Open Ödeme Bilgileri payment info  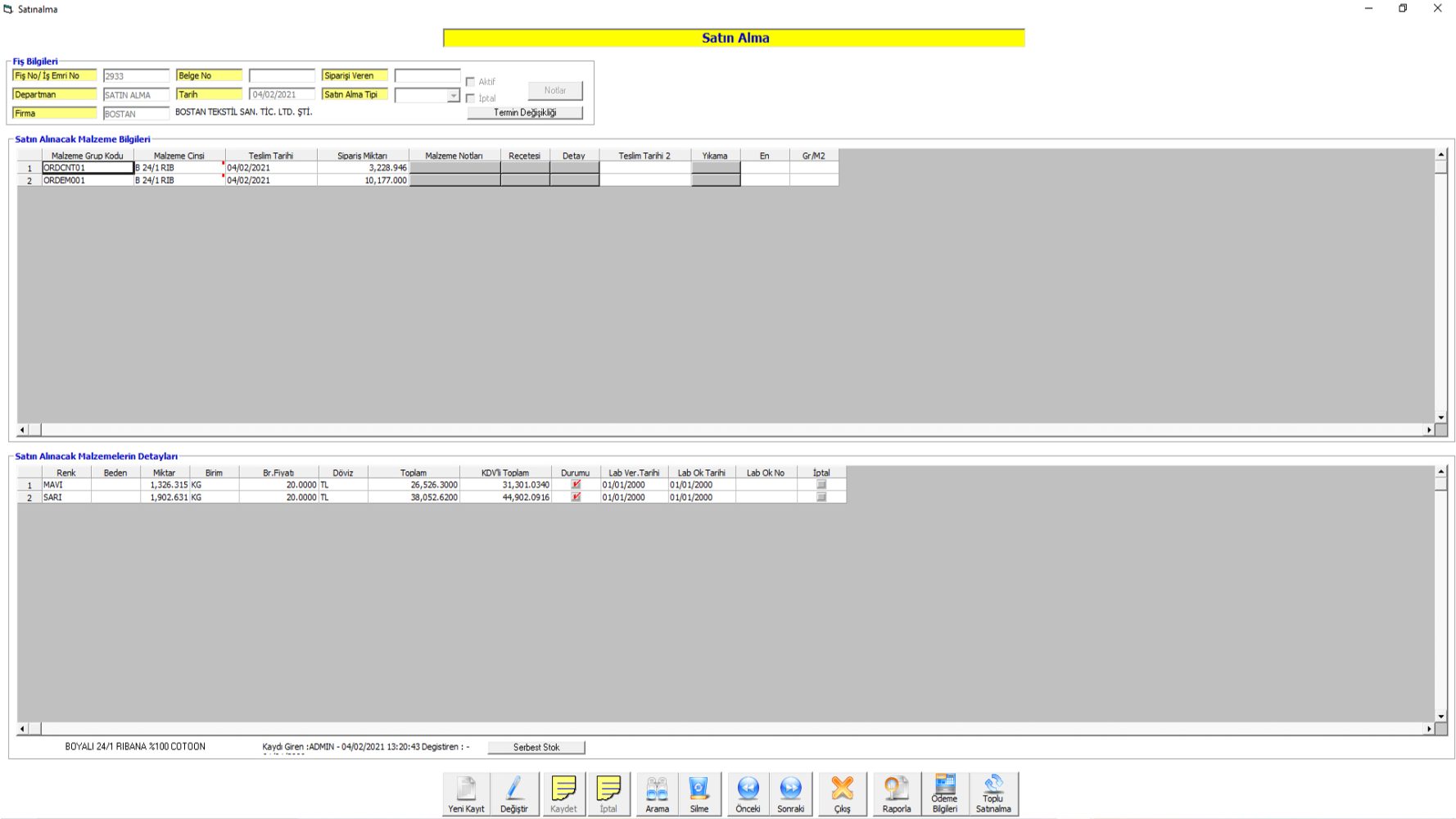click(x=944, y=794)
